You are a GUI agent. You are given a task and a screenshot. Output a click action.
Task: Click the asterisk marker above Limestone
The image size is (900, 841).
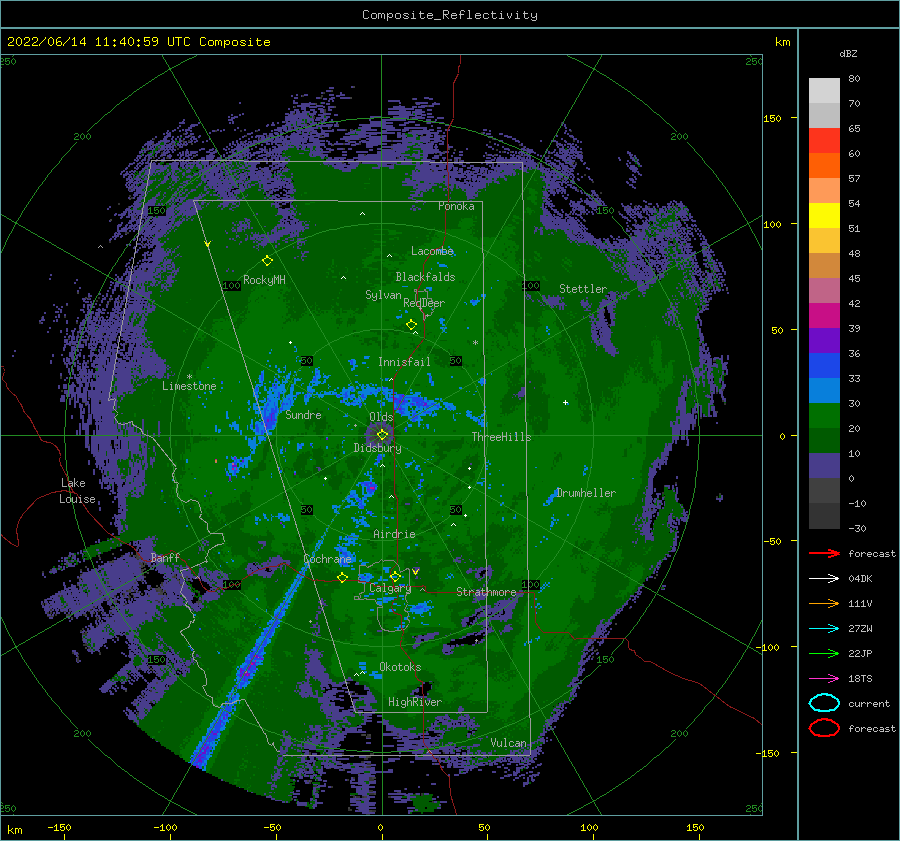point(189,377)
